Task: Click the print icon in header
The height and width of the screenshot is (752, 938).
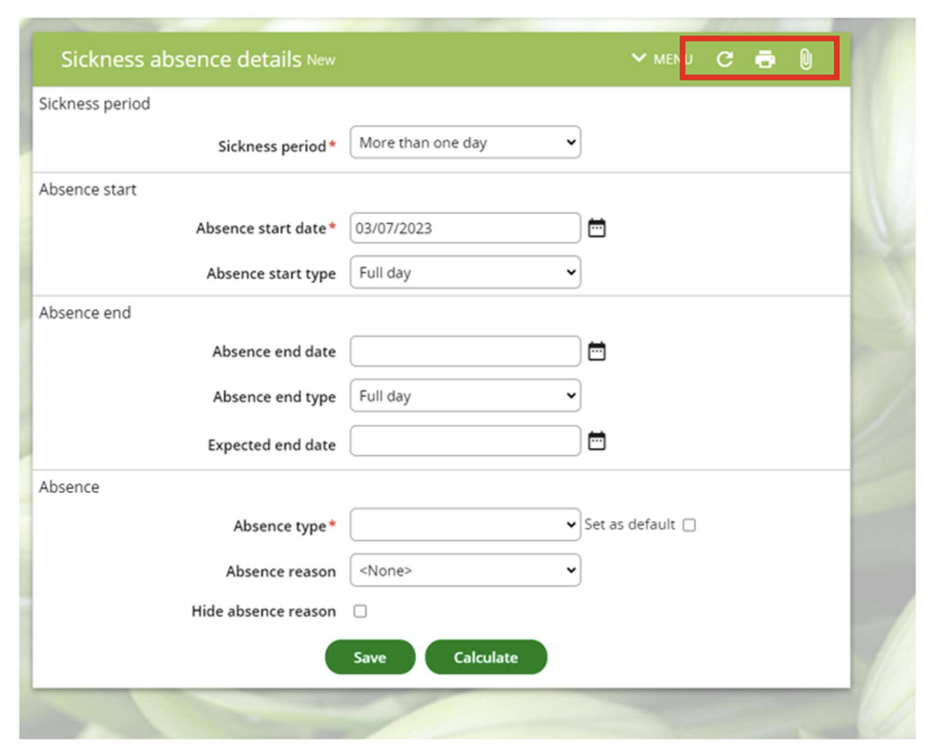Action: point(765,60)
